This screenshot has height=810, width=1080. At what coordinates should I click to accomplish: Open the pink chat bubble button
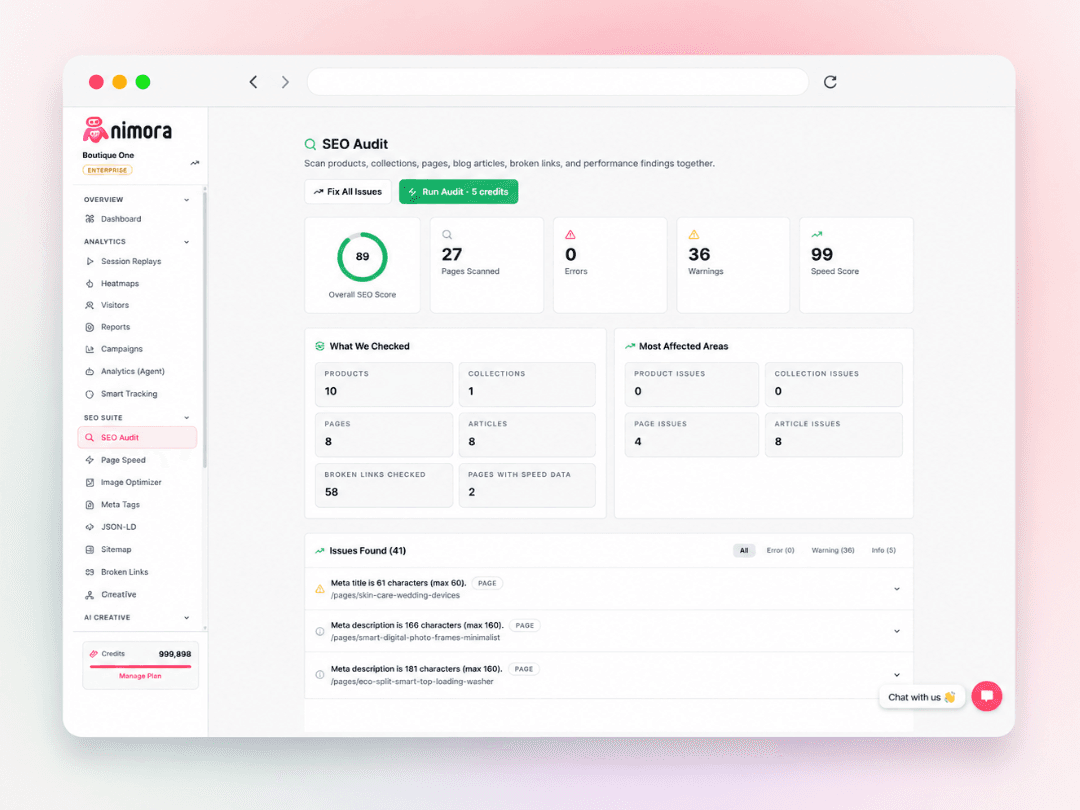click(986, 696)
